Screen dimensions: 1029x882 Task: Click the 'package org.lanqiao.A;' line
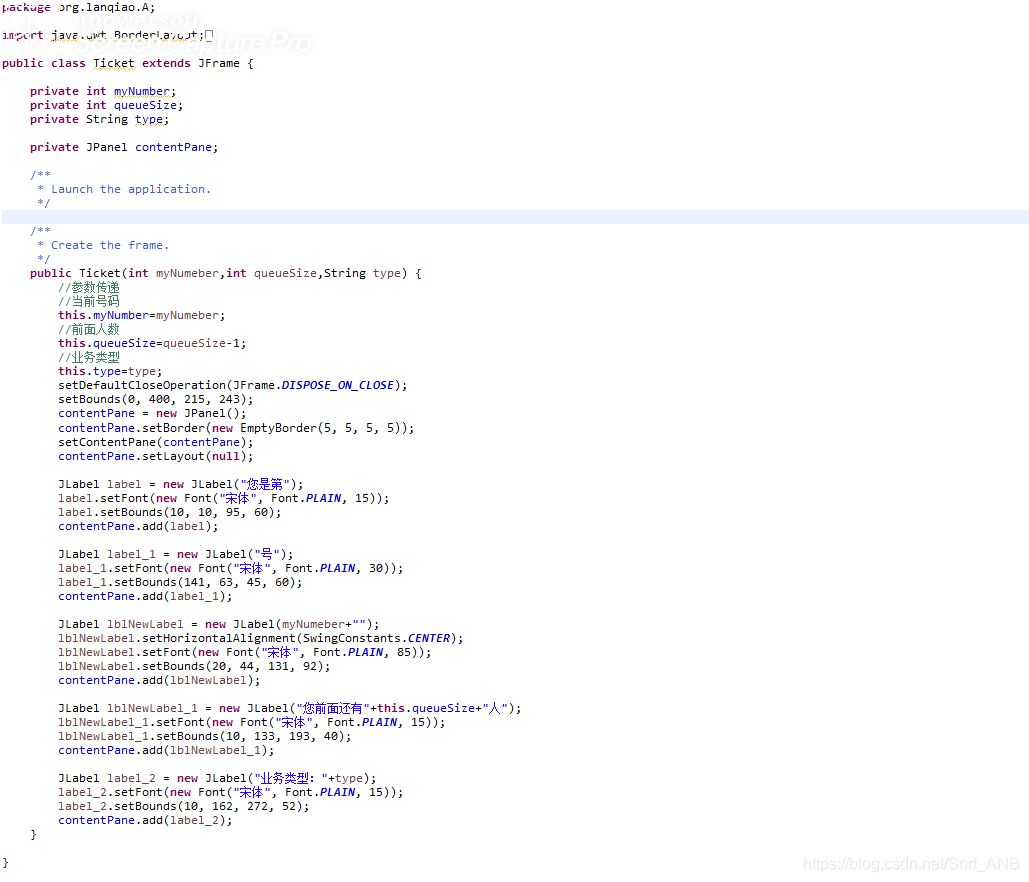point(79,7)
